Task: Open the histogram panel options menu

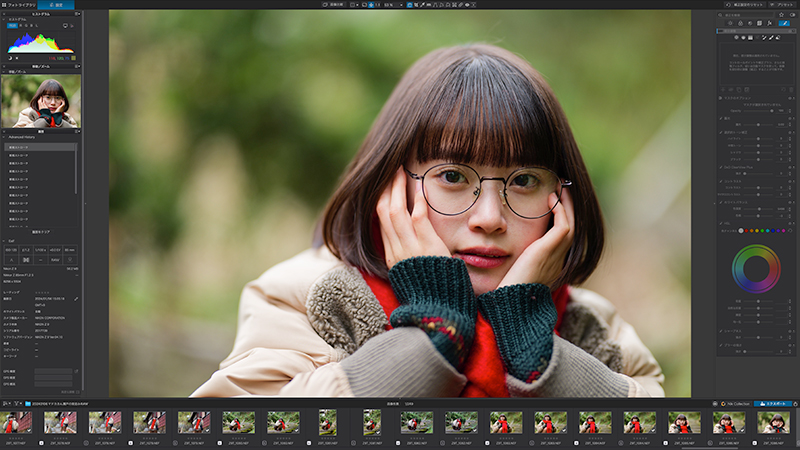Action: click(x=78, y=14)
